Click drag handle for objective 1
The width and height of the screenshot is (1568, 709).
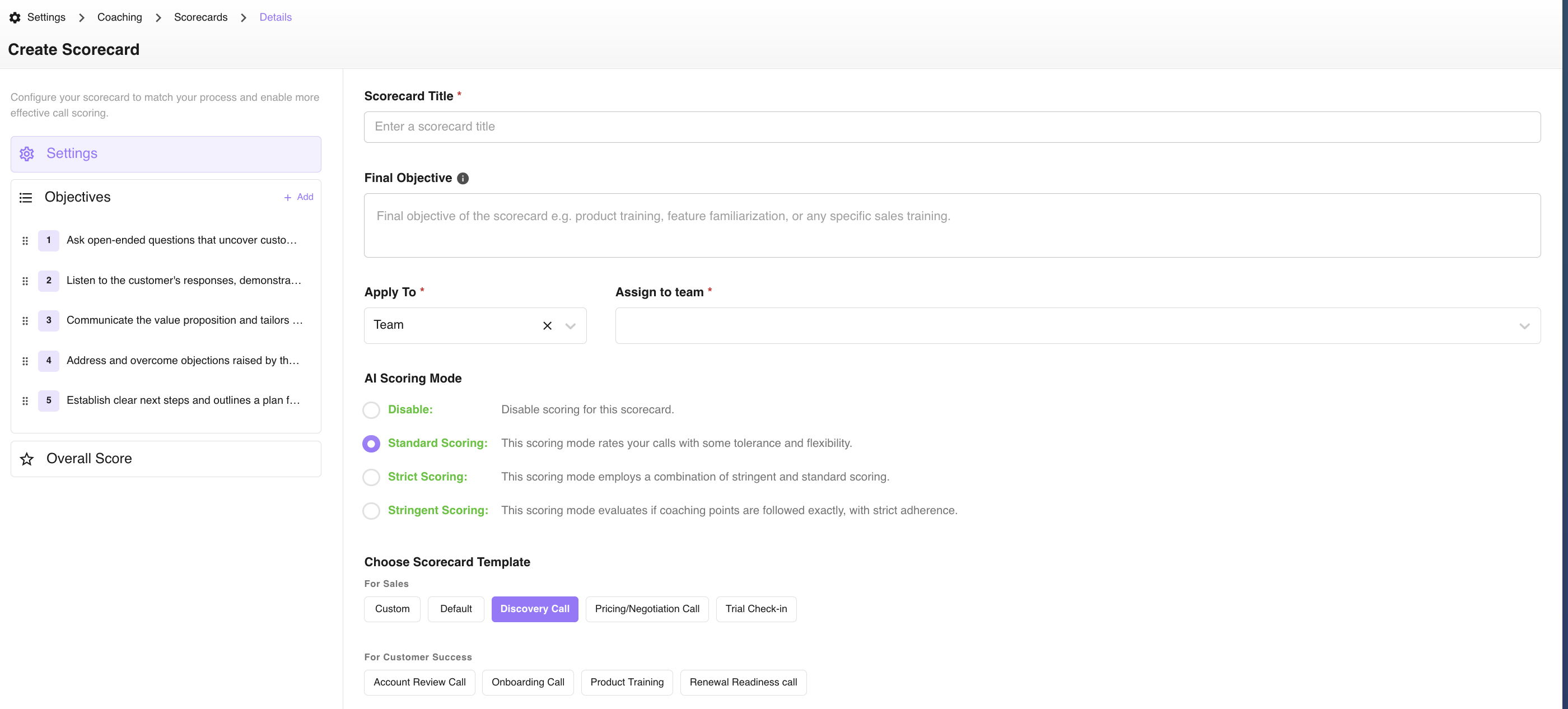click(25, 241)
